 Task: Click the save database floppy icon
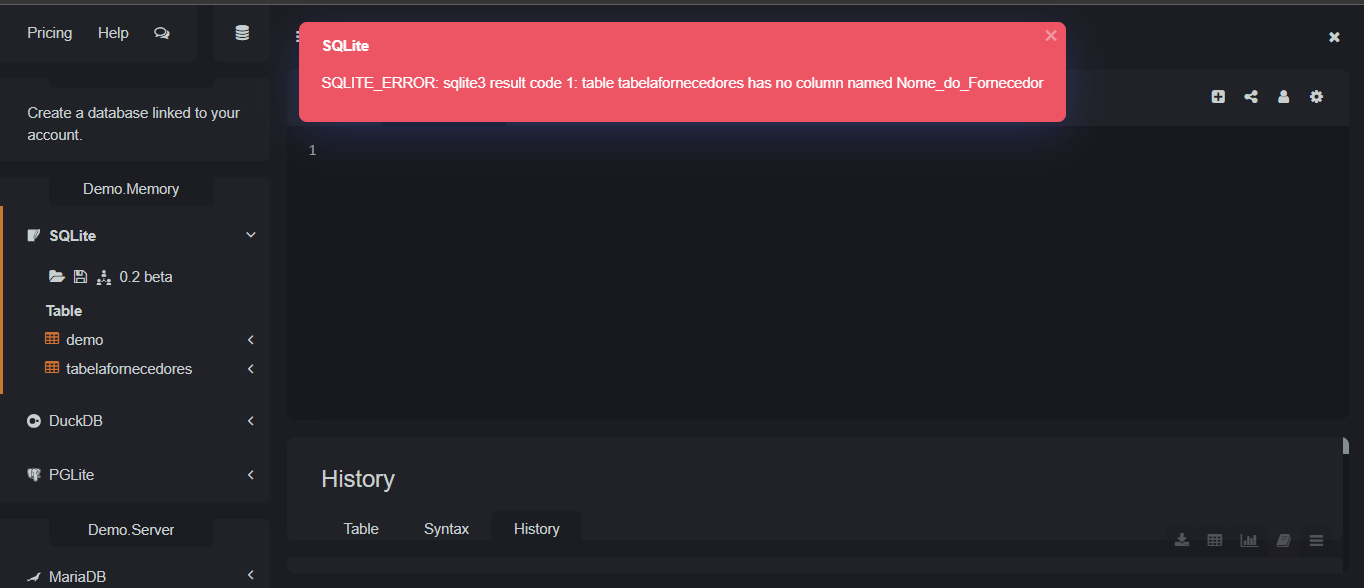[81, 277]
